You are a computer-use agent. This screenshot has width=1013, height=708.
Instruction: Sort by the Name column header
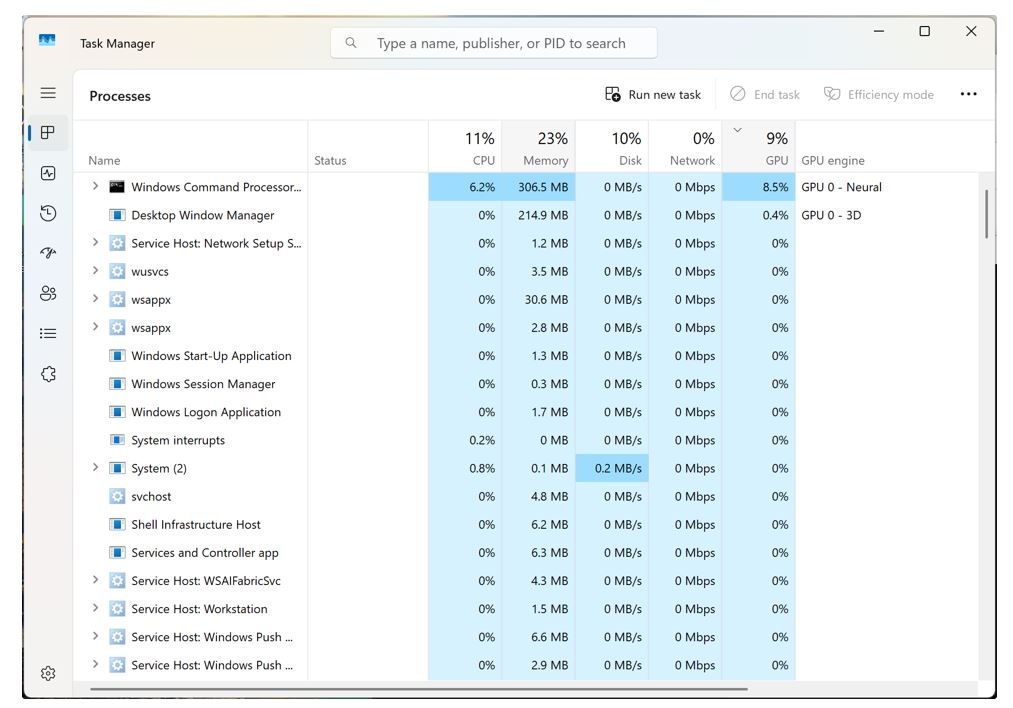191,147
